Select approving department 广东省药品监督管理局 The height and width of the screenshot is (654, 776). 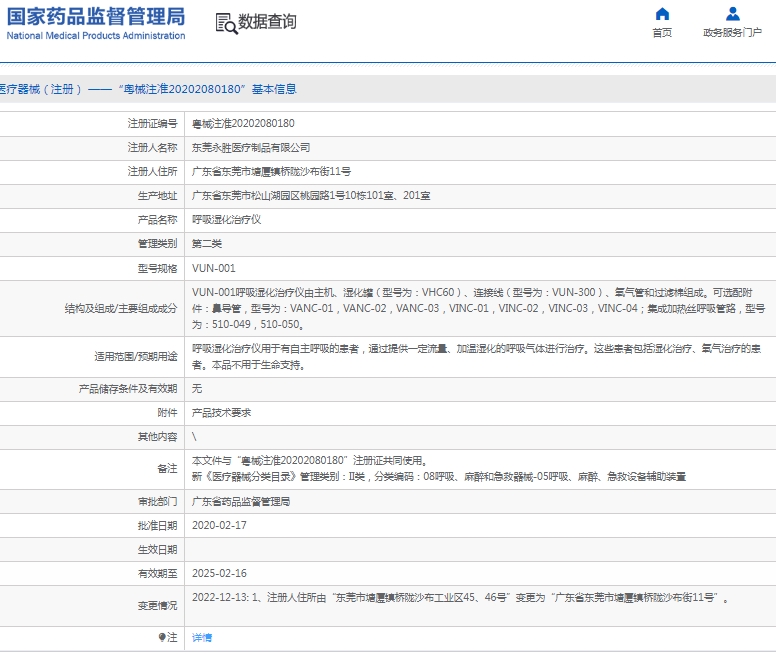point(241,502)
